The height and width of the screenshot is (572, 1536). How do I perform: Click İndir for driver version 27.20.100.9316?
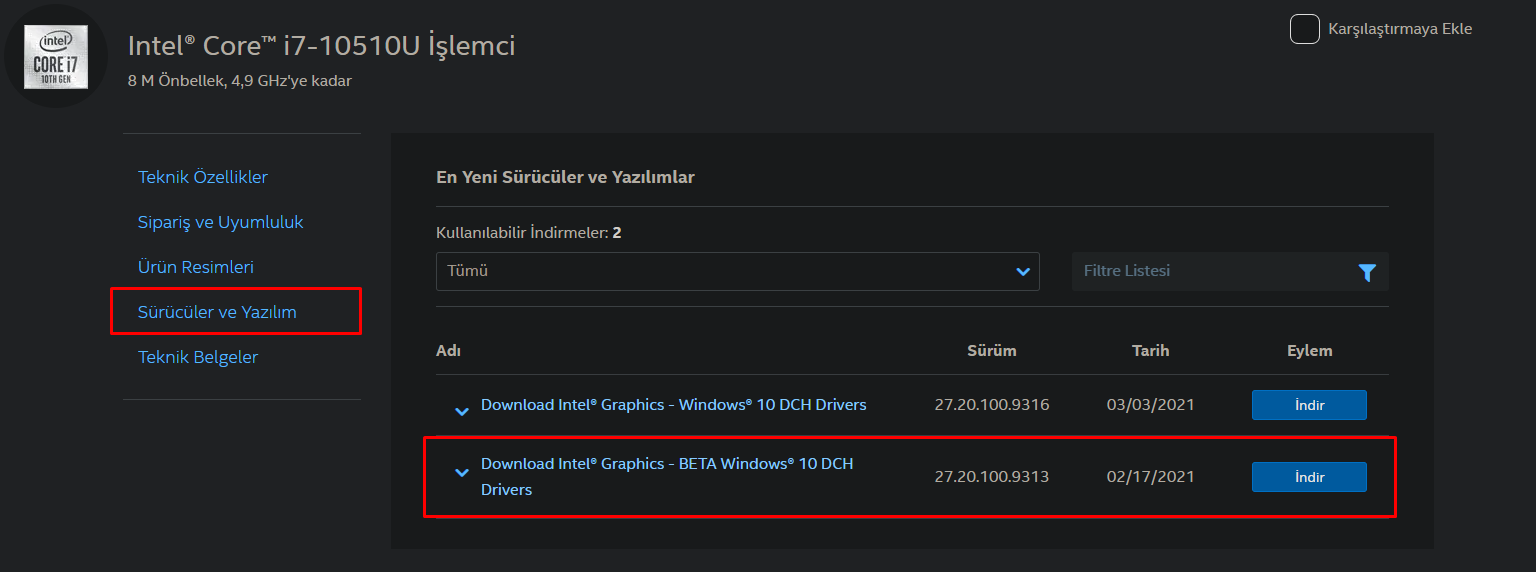coord(1308,405)
